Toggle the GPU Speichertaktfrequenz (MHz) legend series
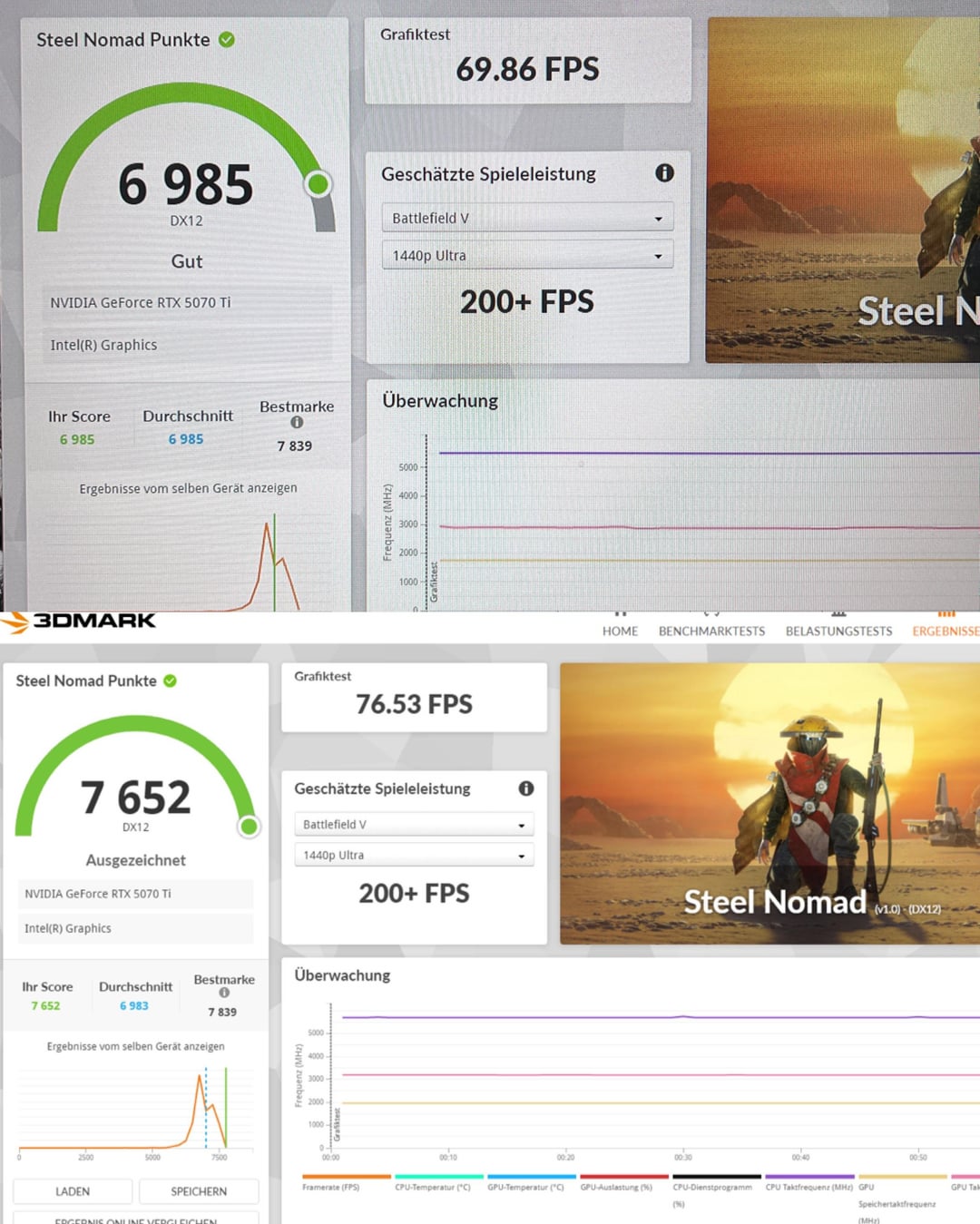The height and width of the screenshot is (1224, 980). 902,1200
